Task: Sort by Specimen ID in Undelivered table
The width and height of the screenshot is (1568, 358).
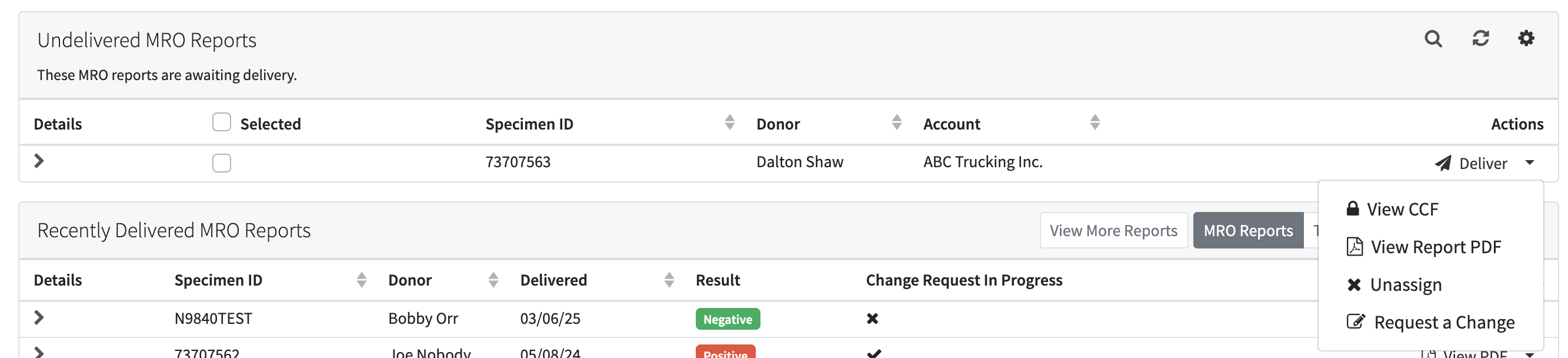Action: (x=729, y=122)
